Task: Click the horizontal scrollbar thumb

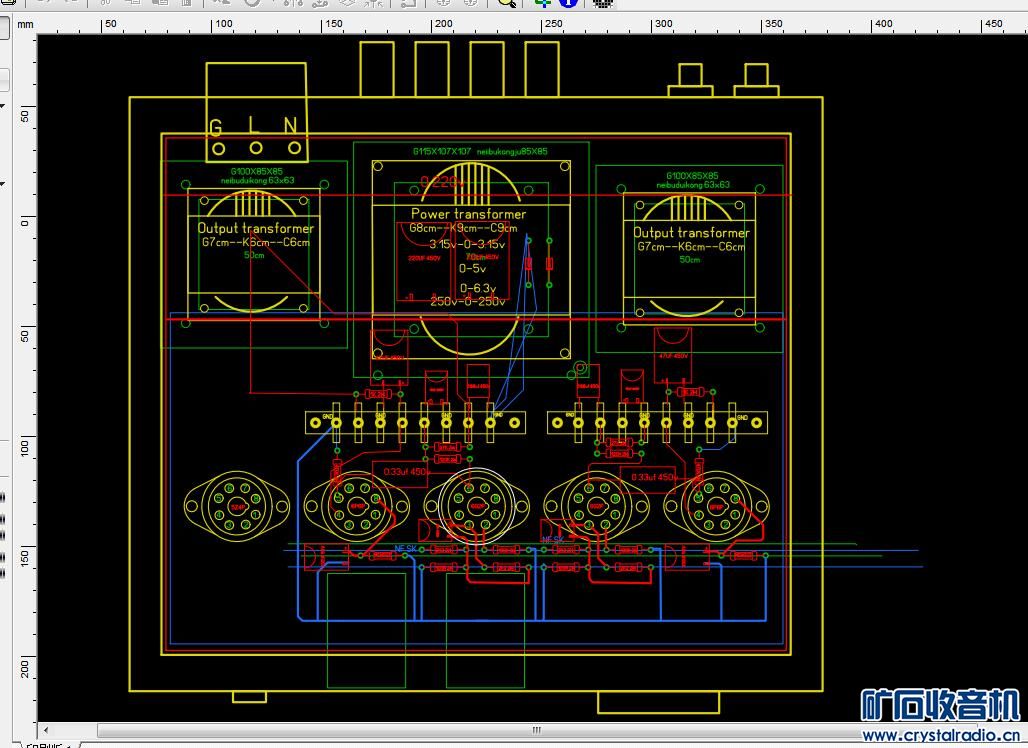Action: click(536, 729)
